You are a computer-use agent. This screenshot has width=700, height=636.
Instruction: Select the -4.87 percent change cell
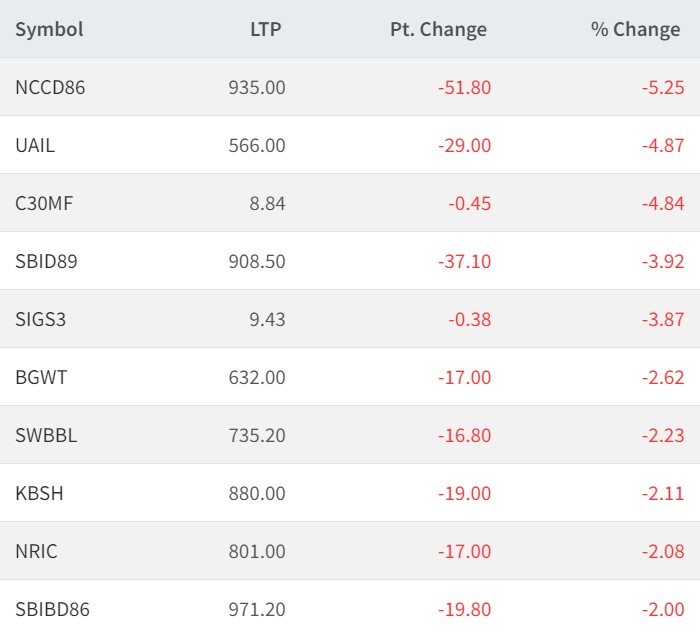click(662, 145)
